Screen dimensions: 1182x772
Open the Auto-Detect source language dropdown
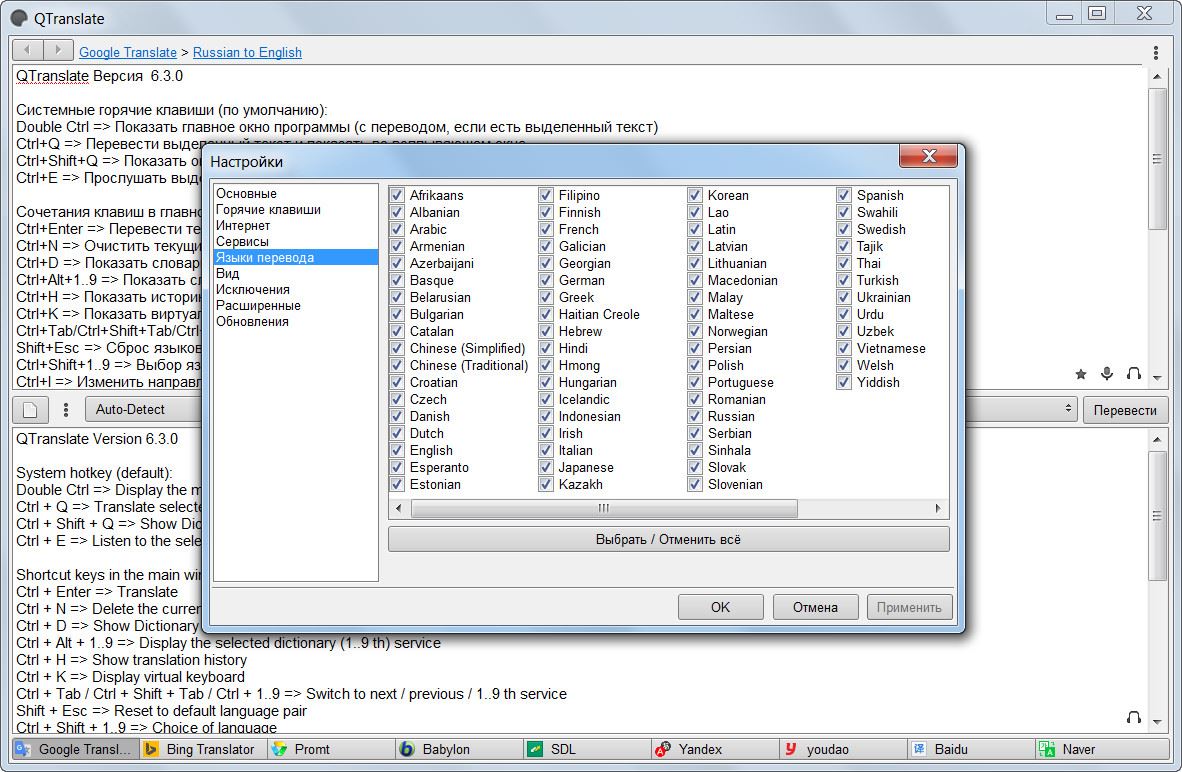tap(143, 409)
